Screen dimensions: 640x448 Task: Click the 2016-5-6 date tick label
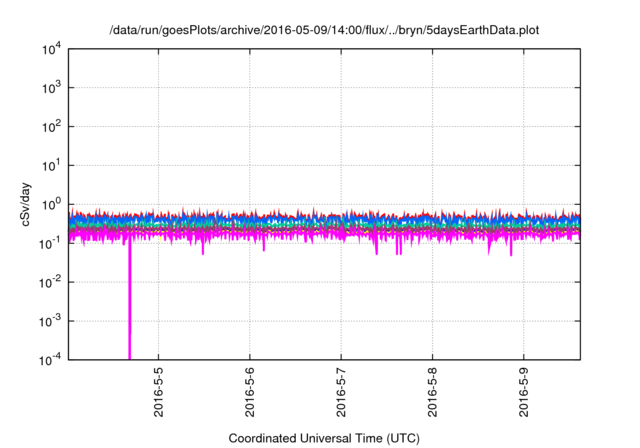[x=250, y=392]
